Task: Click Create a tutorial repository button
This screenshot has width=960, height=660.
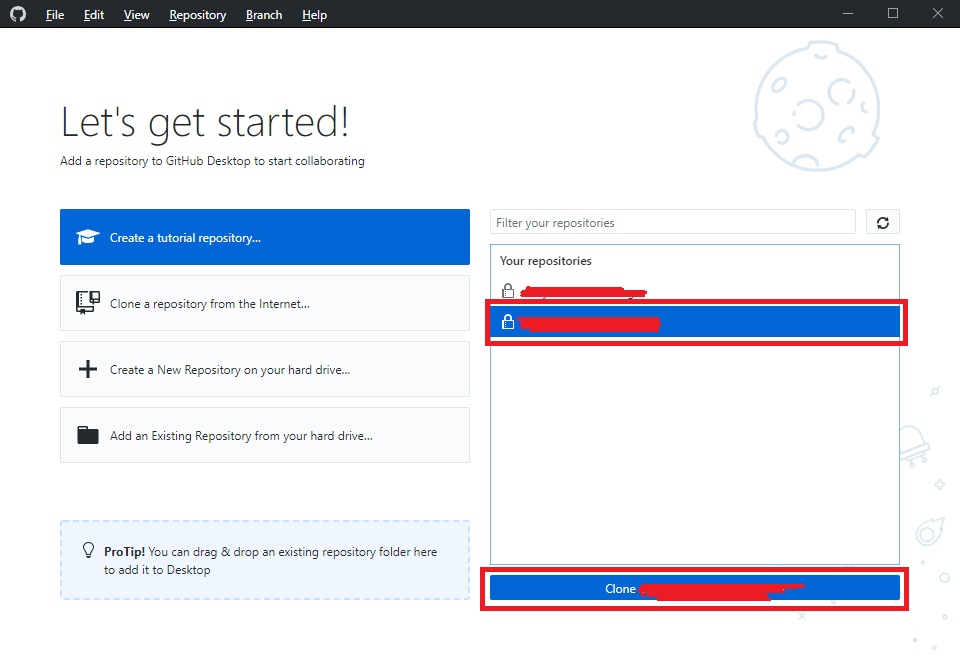Action: 264,237
